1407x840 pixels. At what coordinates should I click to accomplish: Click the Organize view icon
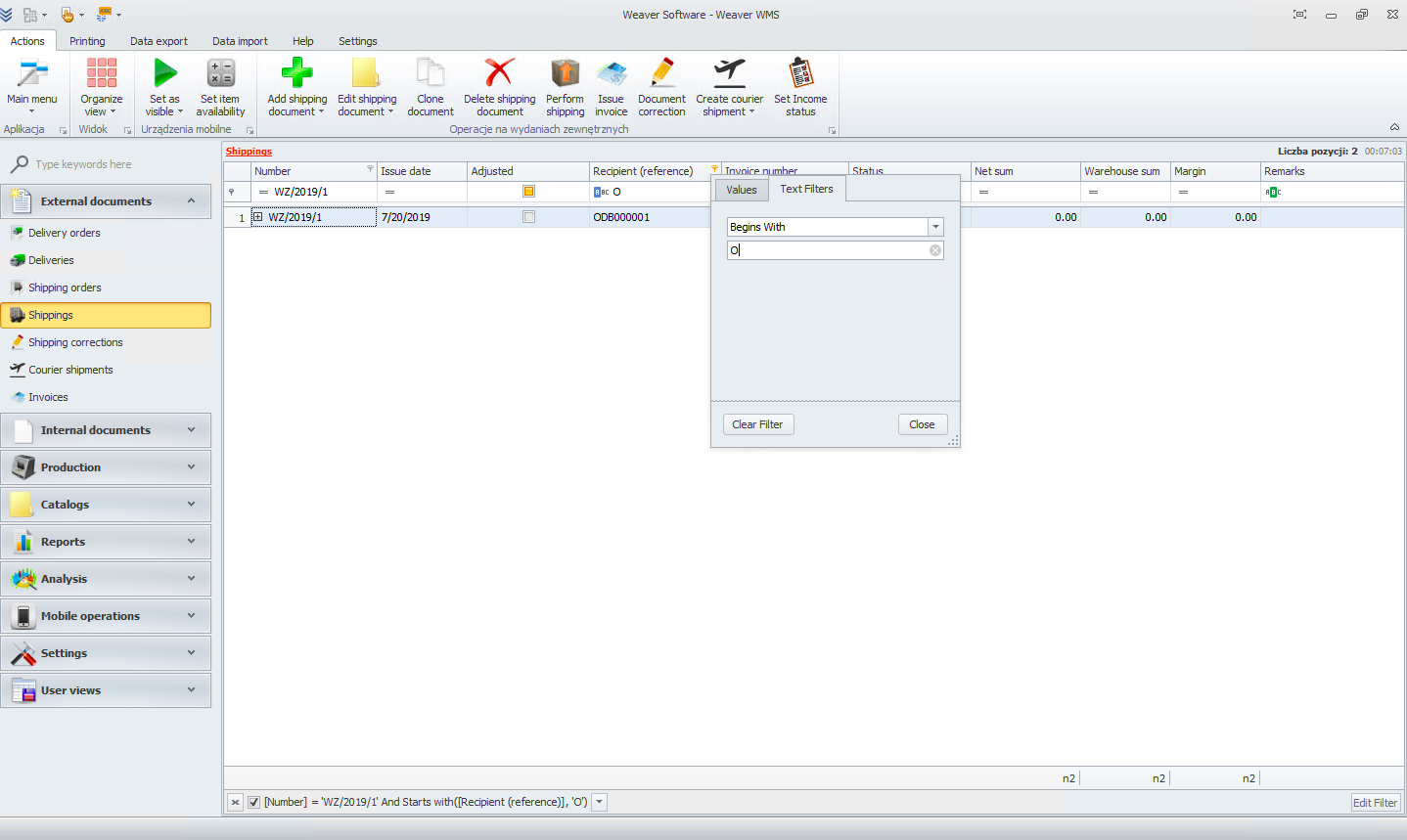pos(102,73)
